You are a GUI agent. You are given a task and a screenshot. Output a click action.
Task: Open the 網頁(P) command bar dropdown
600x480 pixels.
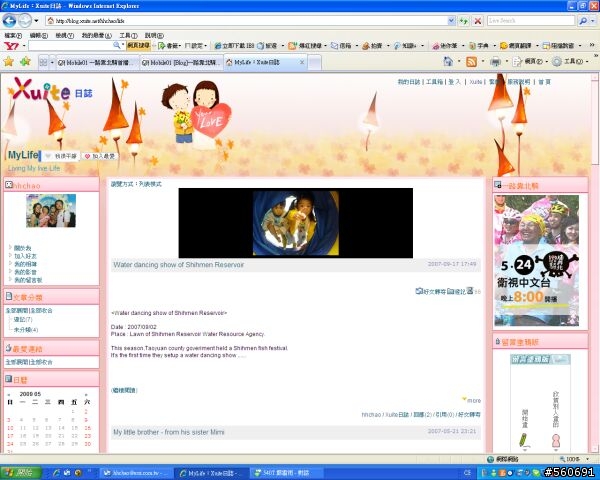(531, 61)
